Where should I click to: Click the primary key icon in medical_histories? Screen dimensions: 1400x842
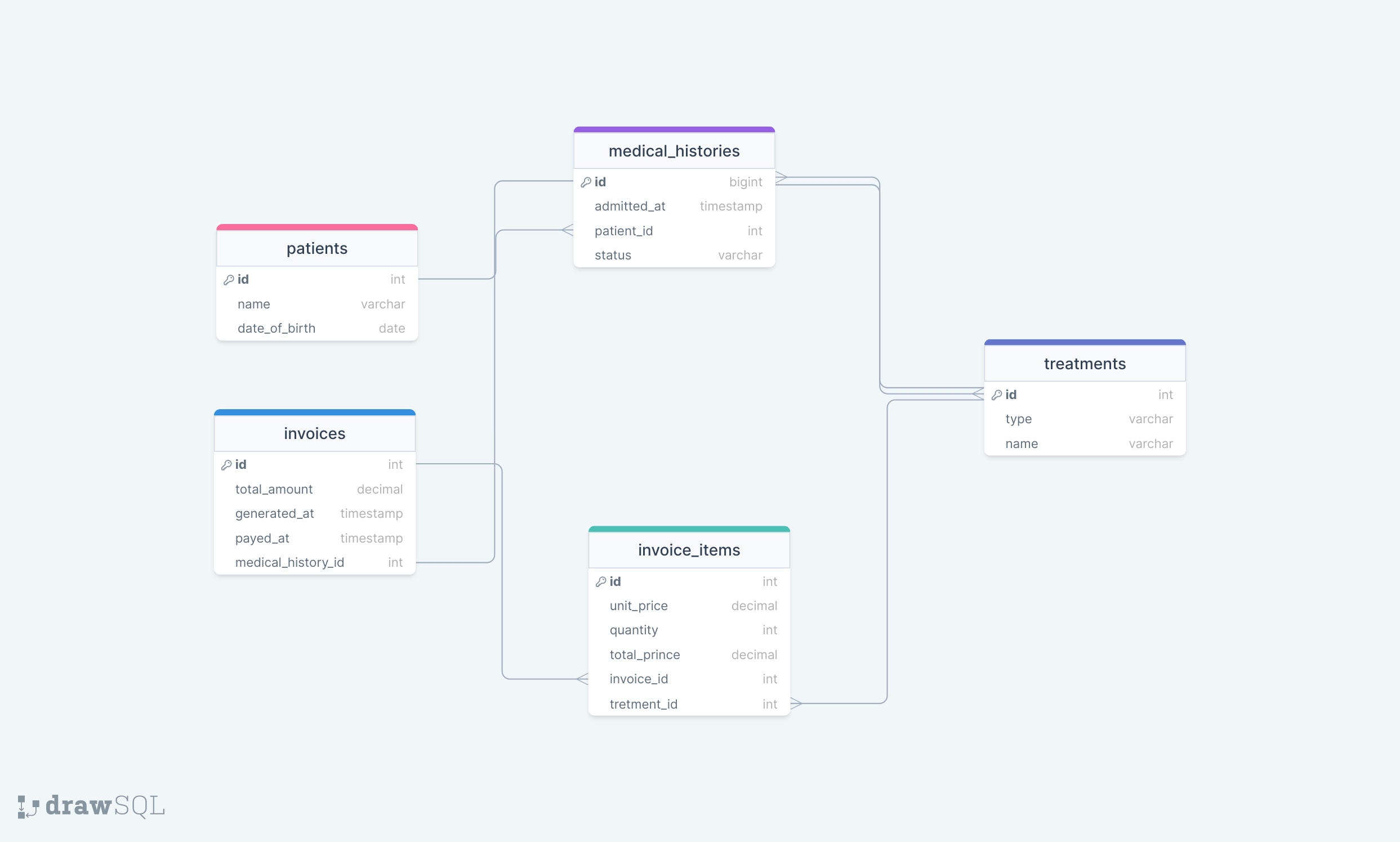[586, 182]
